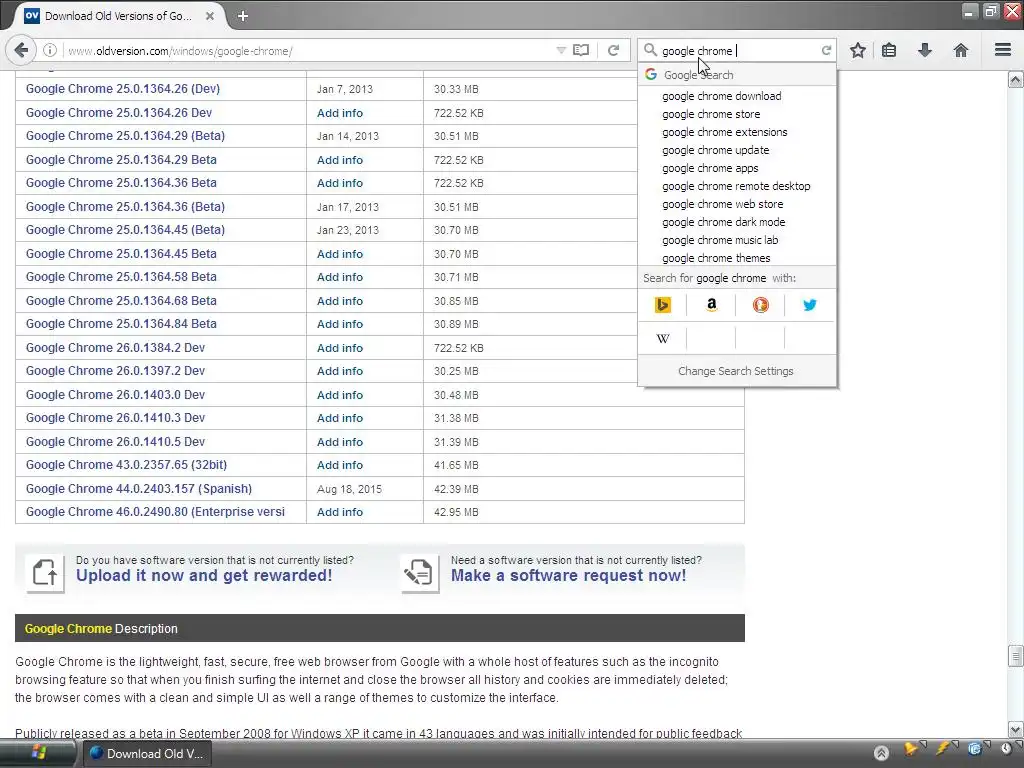The image size is (1024, 768).
Task: Click into the google chrome search field
Action: [x=737, y=50]
